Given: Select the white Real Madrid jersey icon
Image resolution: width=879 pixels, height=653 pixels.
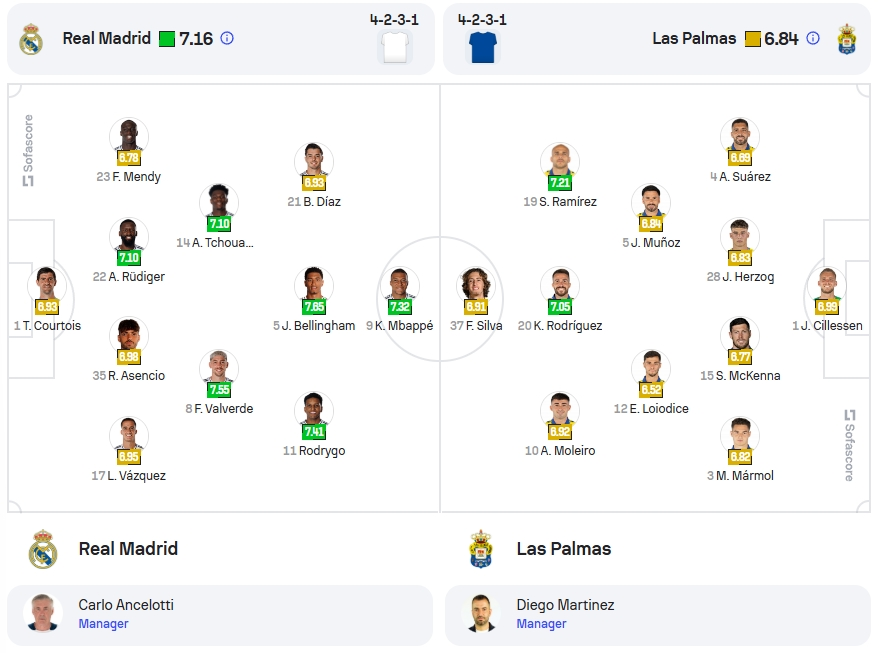Looking at the screenshot, I should click(x=395, y=47).
